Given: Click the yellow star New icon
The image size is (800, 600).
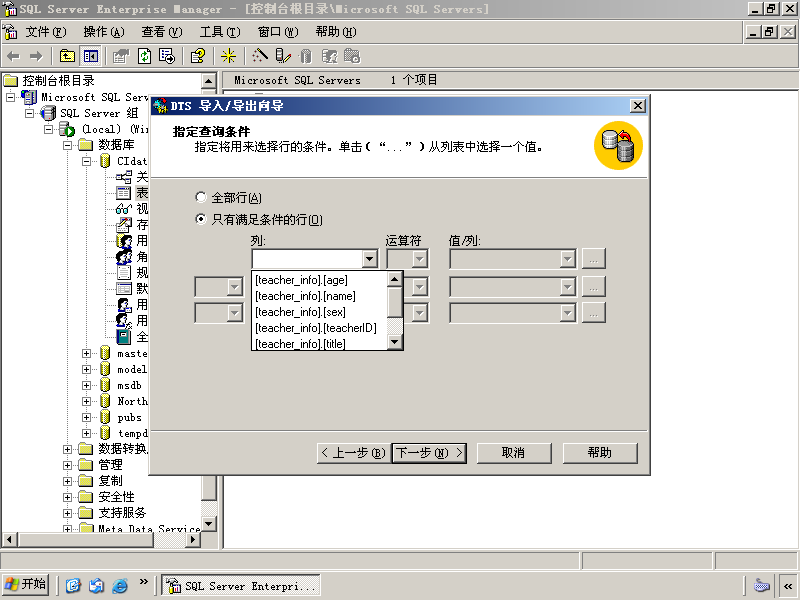Looking at the screenshot, I should pyautogui.click(x=228, y=56).
